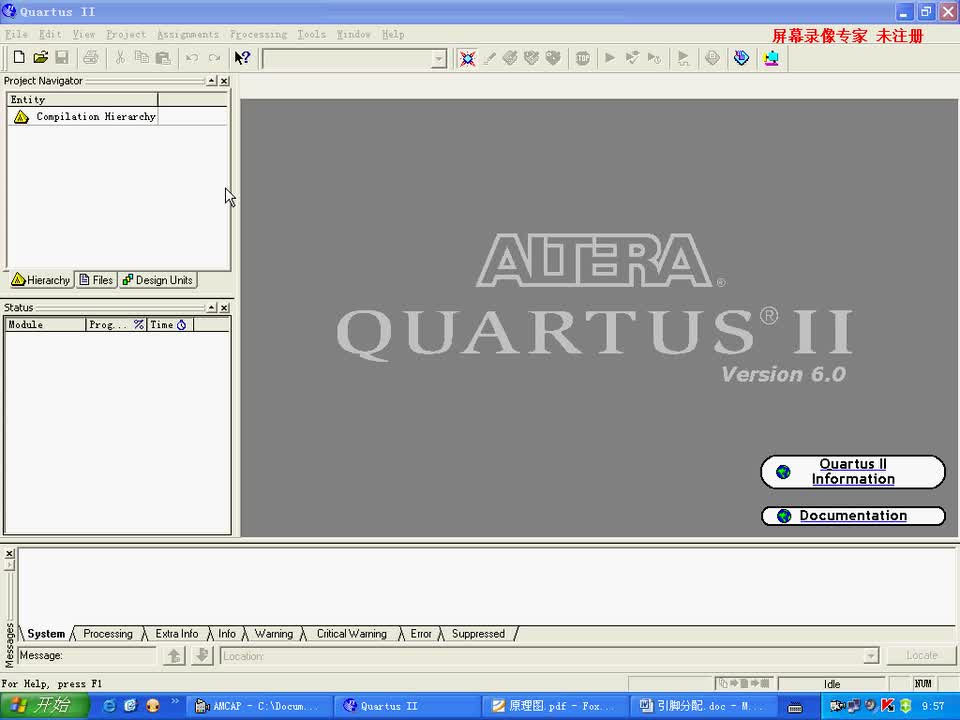Click the Redo arrow icon
The image size is (960, 720).
214,58
